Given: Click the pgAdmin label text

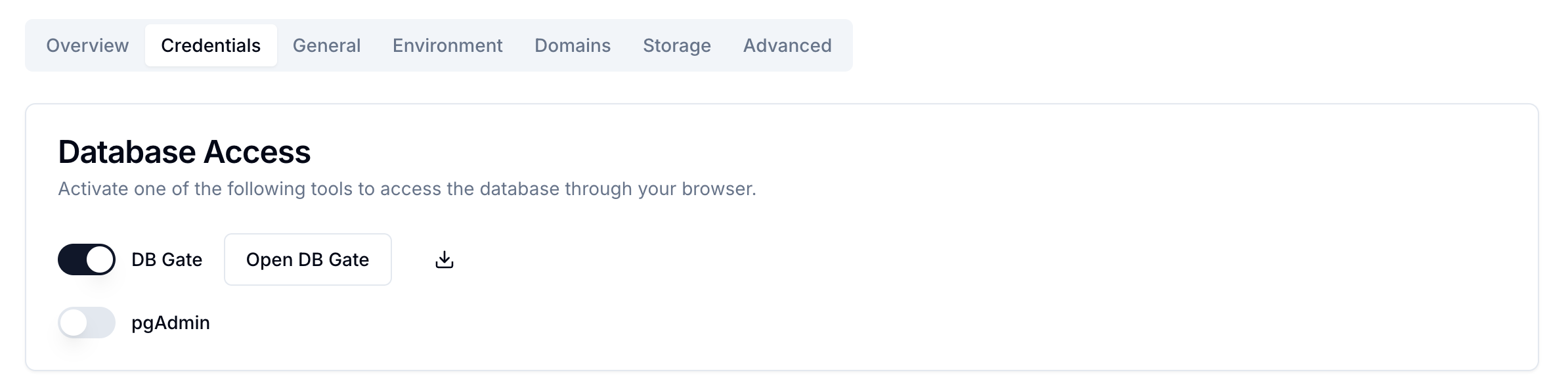Looking at the screenshot, I should pos(171,323).
